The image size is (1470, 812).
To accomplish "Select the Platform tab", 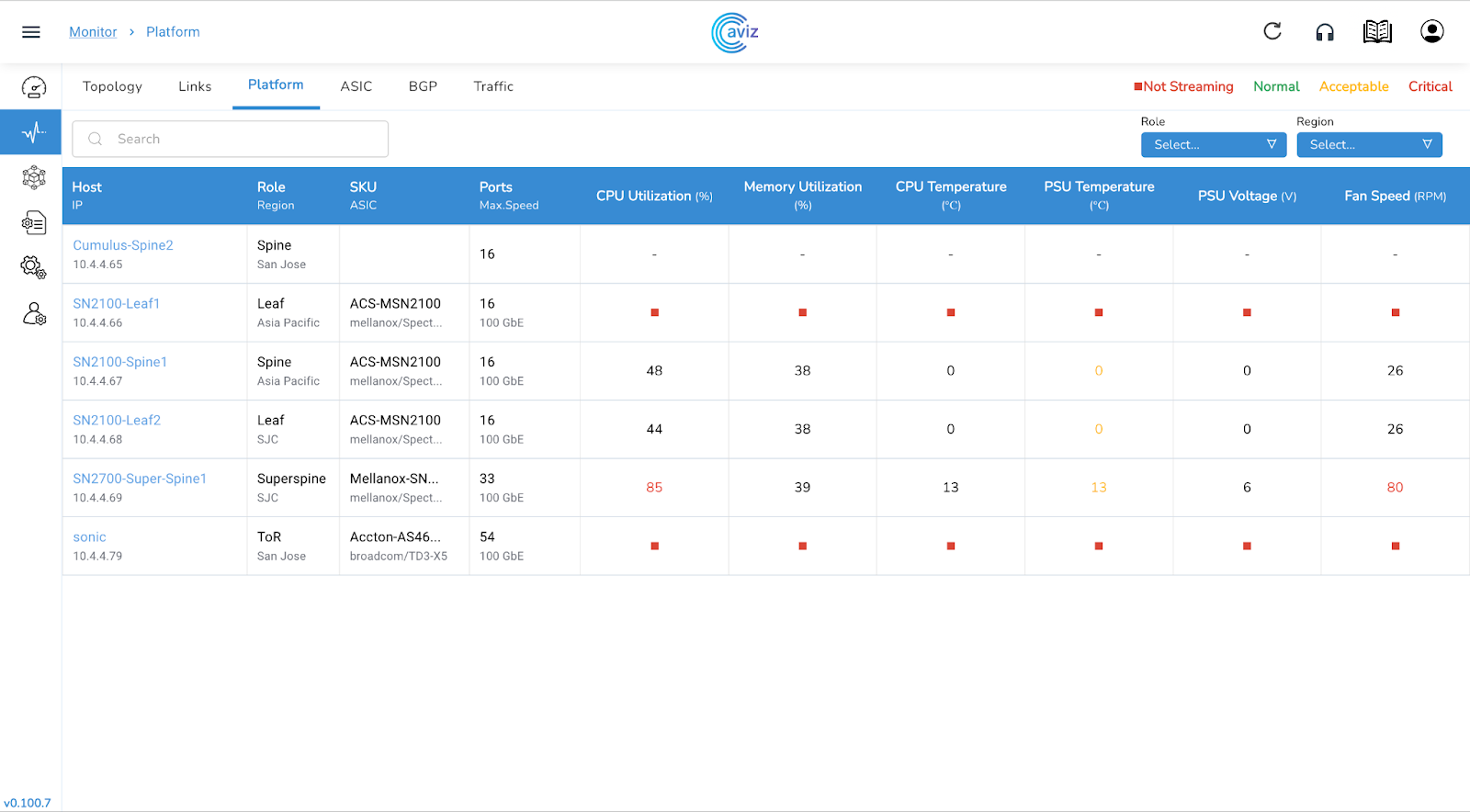I will (x=276, y=85).
